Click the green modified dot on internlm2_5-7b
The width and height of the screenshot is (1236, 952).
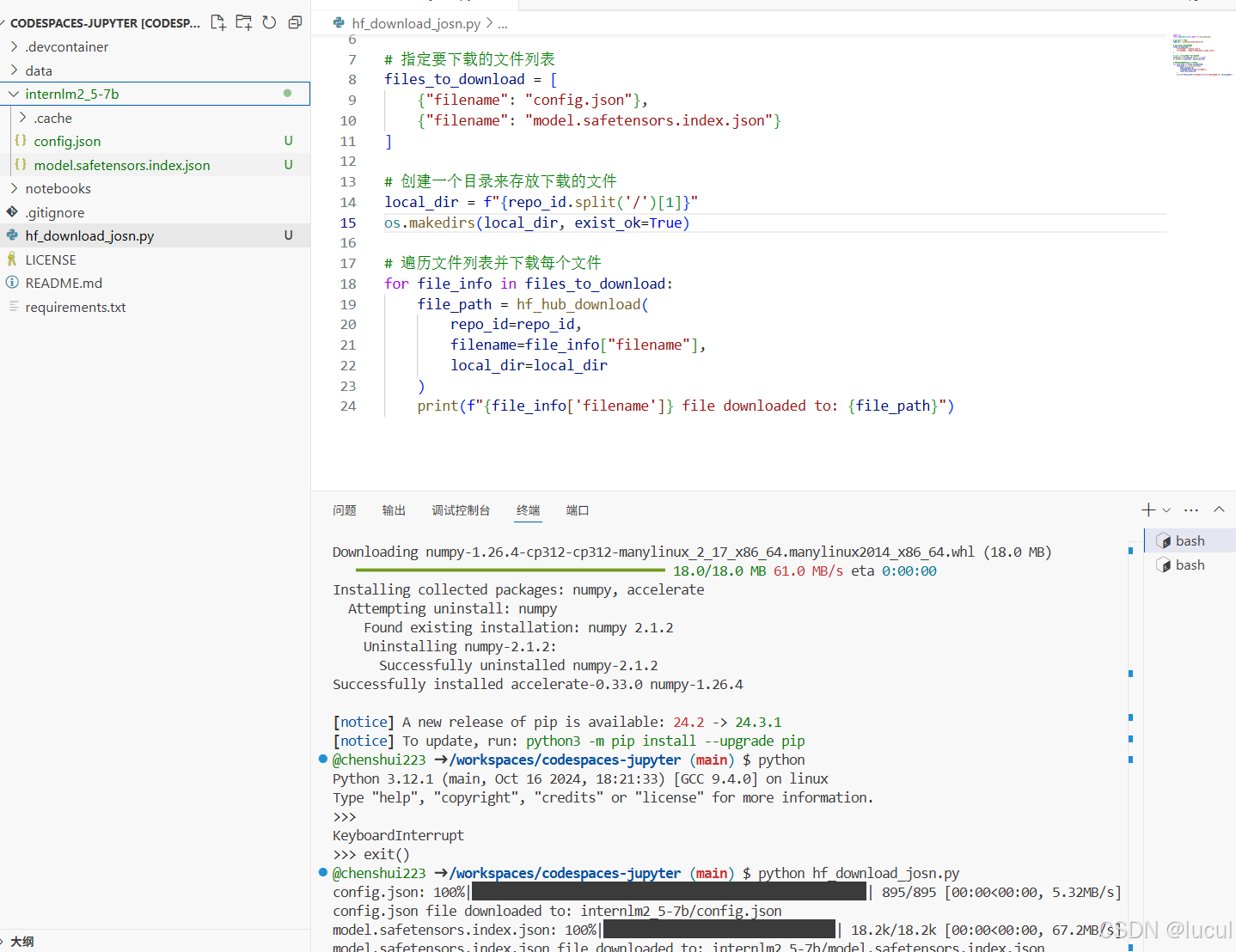point(287,93)
